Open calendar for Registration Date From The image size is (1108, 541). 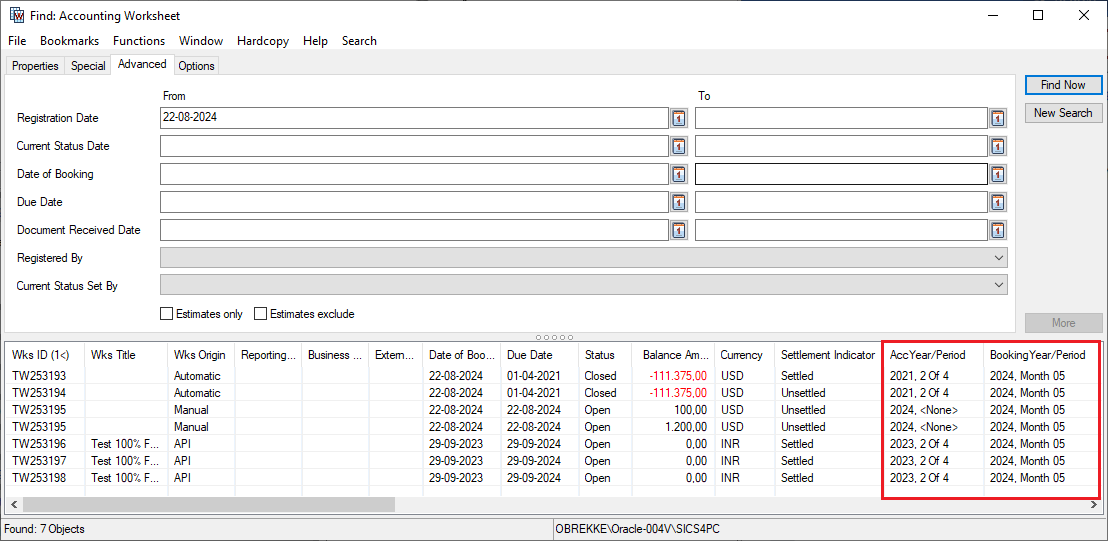click(x=678, y=118)
